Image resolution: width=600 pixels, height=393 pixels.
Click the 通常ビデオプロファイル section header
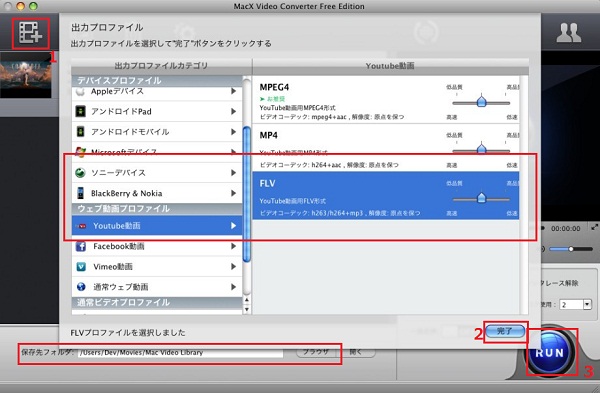pyautogui.click(x=157, y=302)
